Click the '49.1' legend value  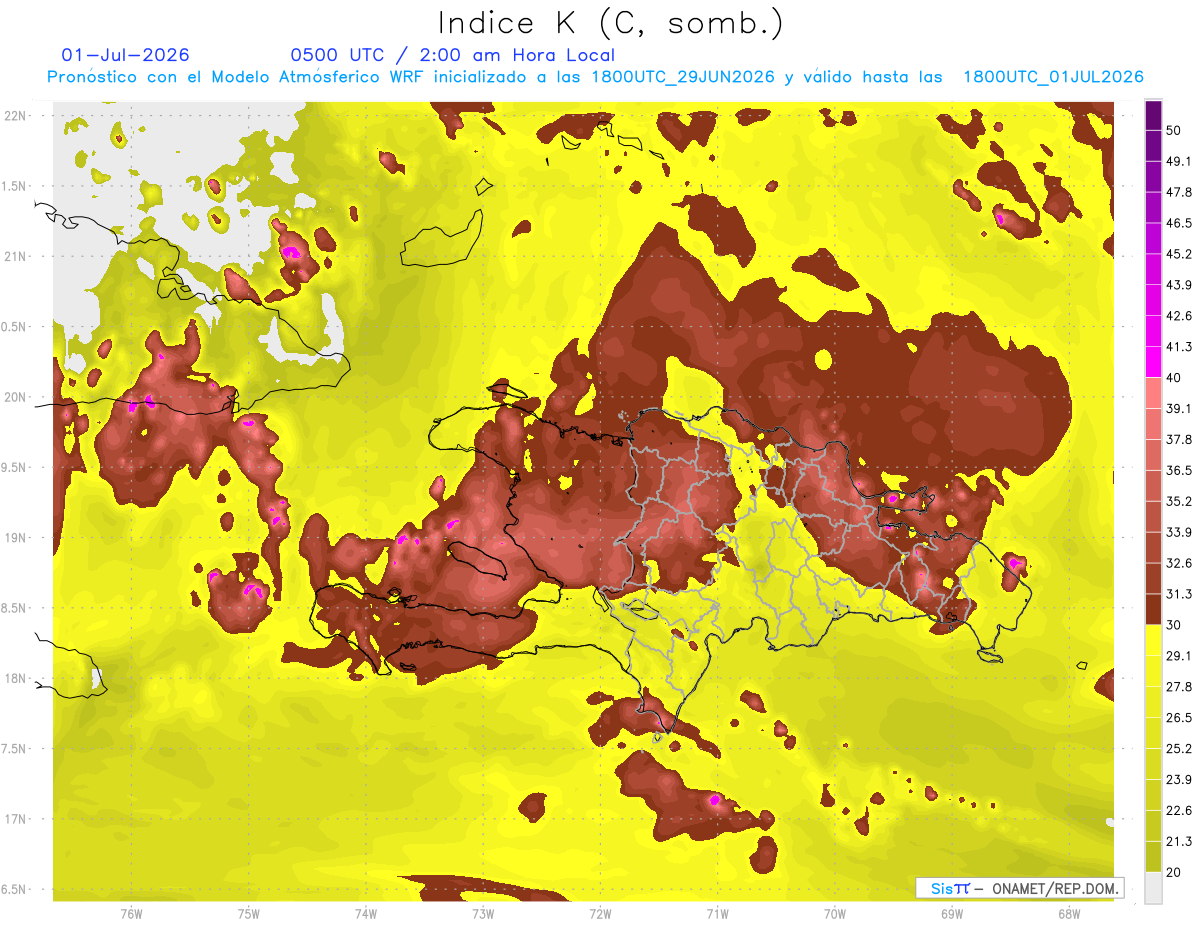tap(1179, 161)
